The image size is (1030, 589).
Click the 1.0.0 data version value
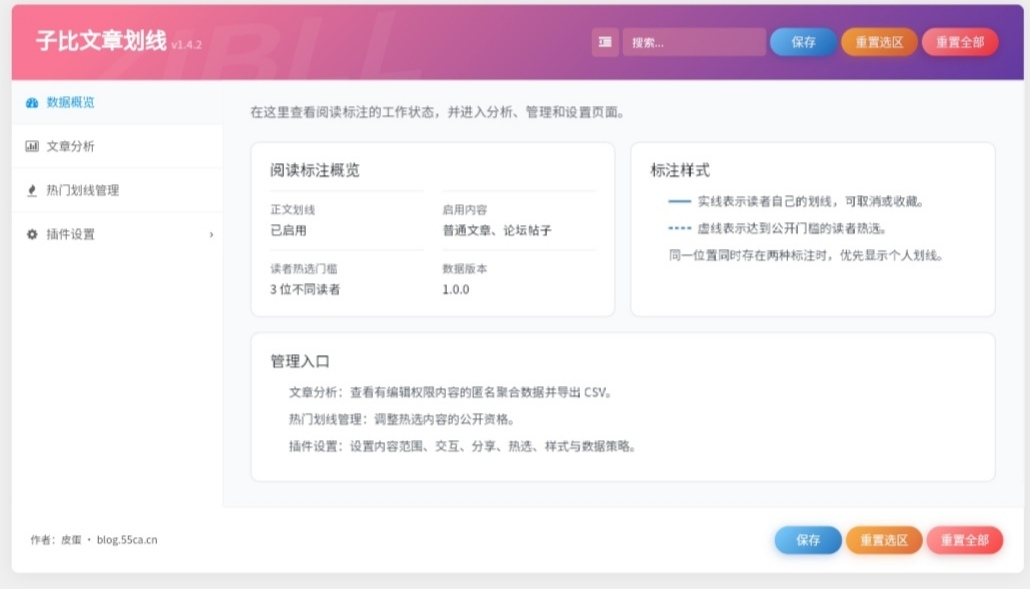456,290
